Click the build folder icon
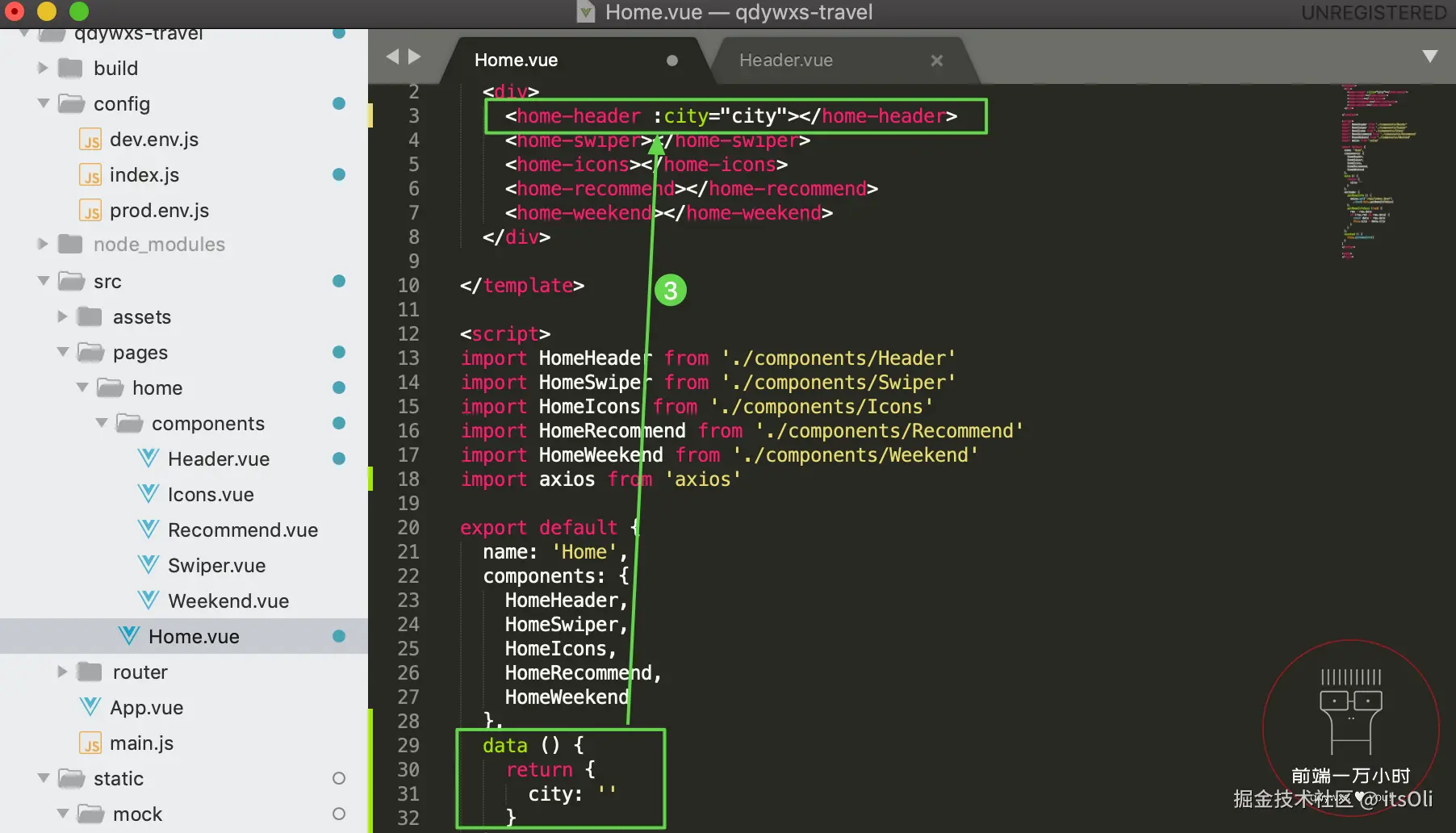The image size is (1456, 833). point(70,68)
